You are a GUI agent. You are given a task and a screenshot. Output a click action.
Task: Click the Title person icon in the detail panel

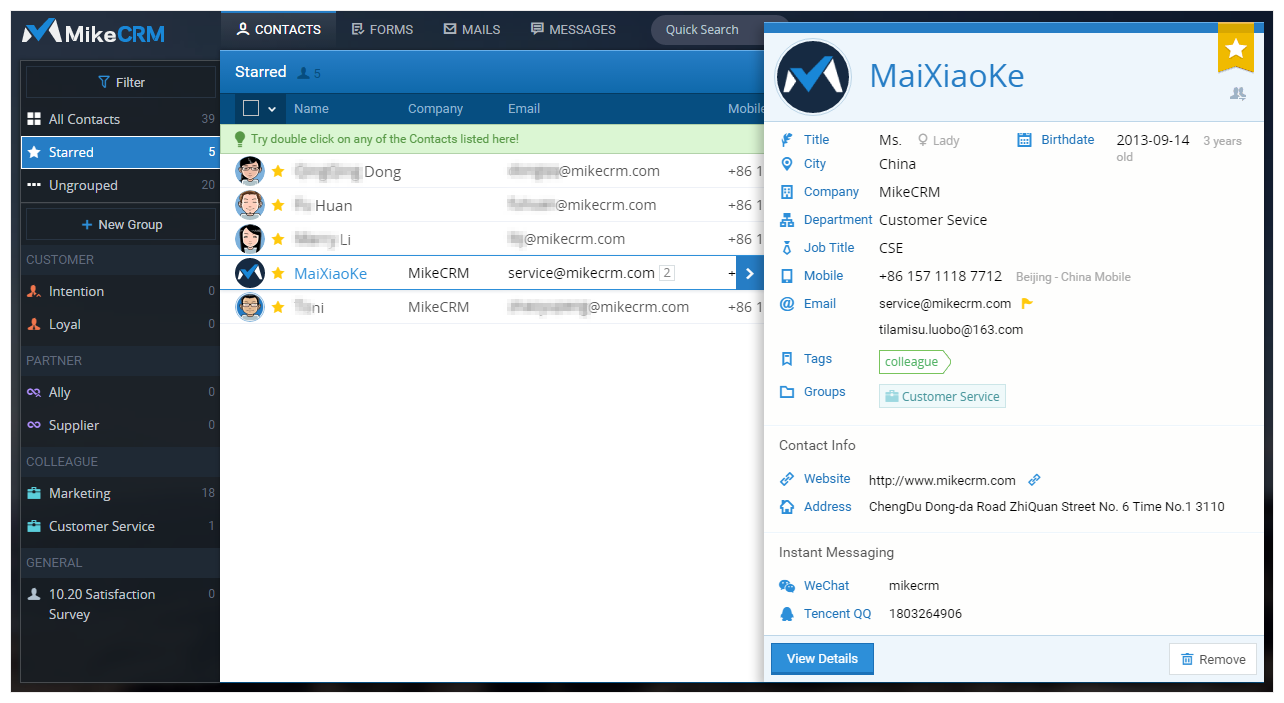coord(787,140)
